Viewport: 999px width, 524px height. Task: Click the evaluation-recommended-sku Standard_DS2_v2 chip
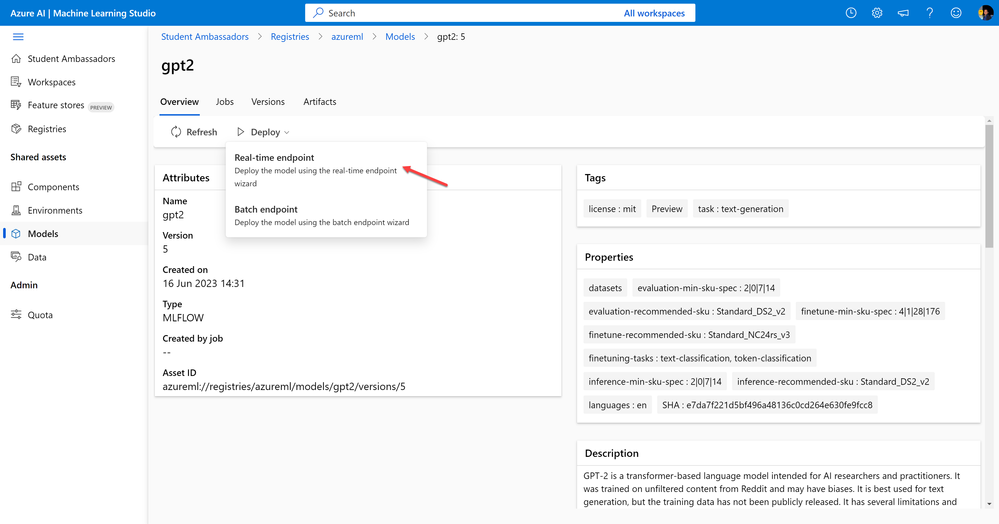pos(687,312)
